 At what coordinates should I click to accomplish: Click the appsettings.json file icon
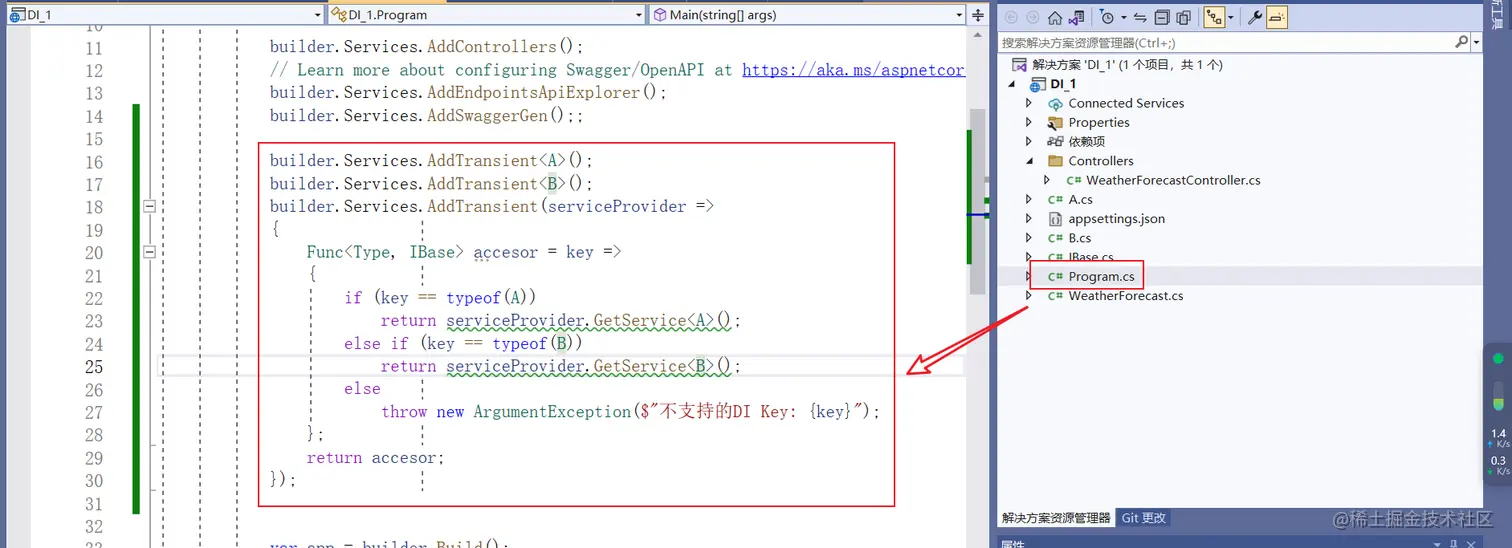pos(1055,219)
